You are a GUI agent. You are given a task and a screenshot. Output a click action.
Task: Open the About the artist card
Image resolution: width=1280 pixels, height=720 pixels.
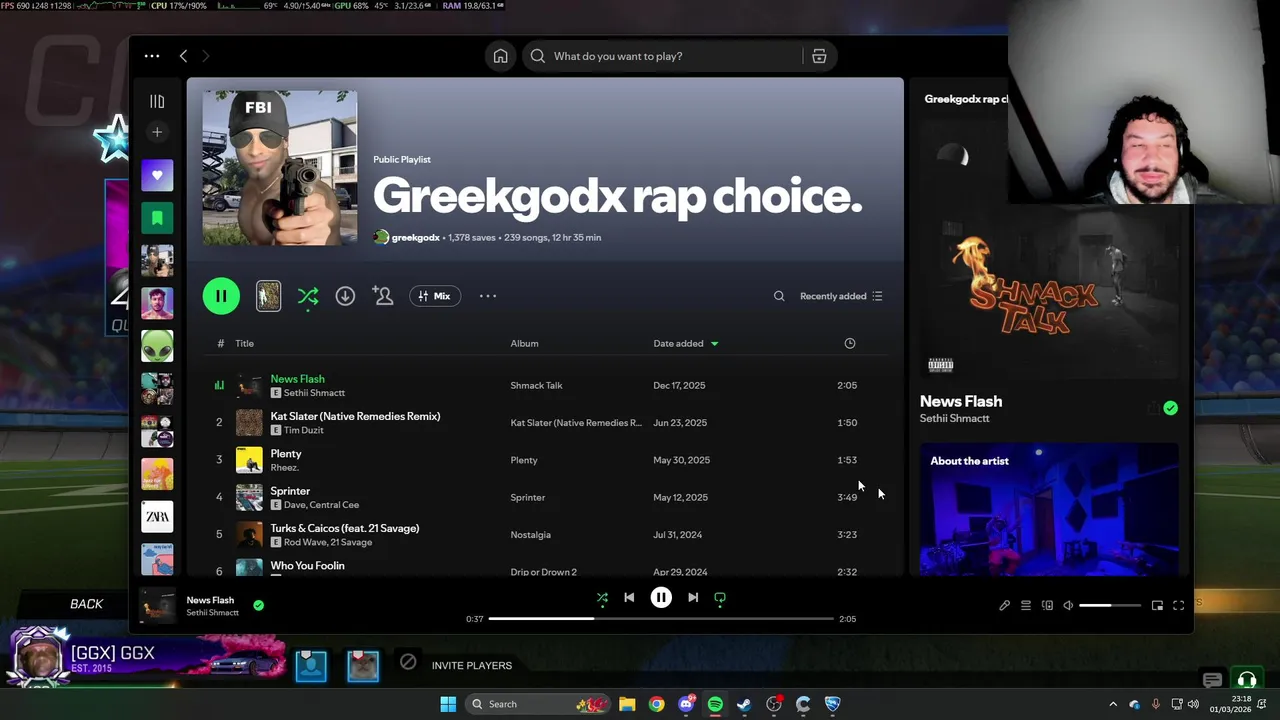1049,510
